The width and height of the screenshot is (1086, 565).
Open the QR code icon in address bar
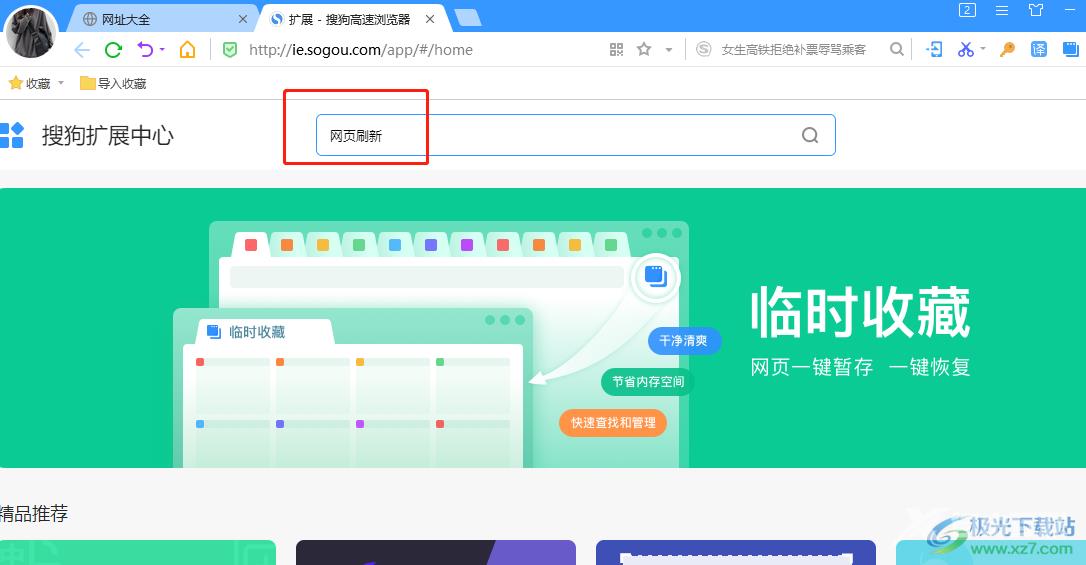click(616, 49)
